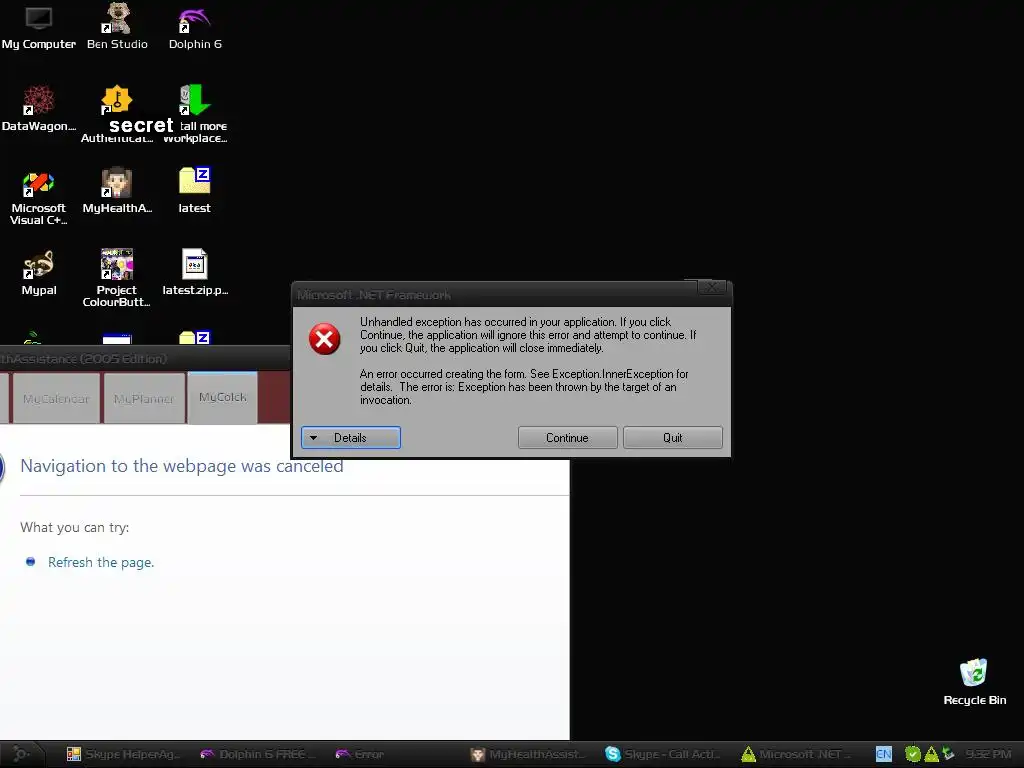
Task: Switch to Skype - Call Acti... taskbar item
Action: coord(662,754)
